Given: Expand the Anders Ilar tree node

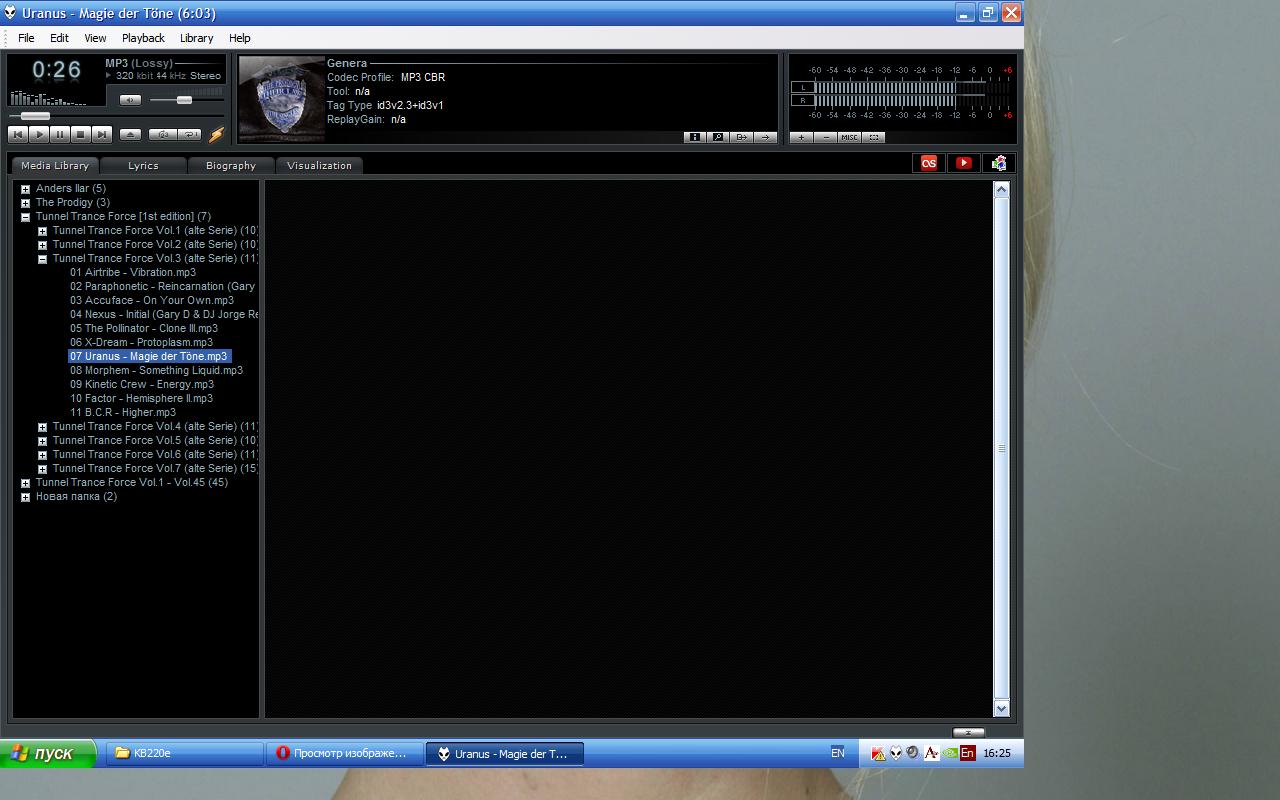Looking at the screenshot, I should tap(25, 189).
